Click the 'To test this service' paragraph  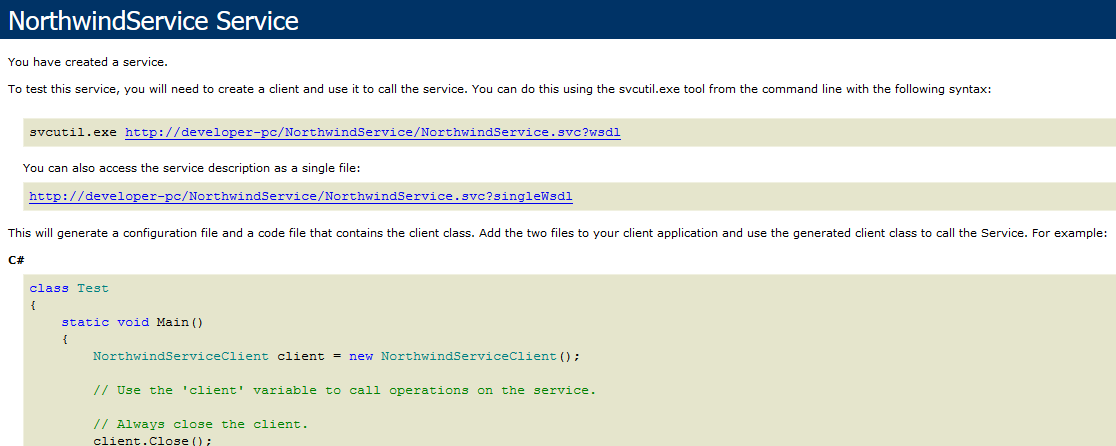pyautogui.click(x=499, y=89)
